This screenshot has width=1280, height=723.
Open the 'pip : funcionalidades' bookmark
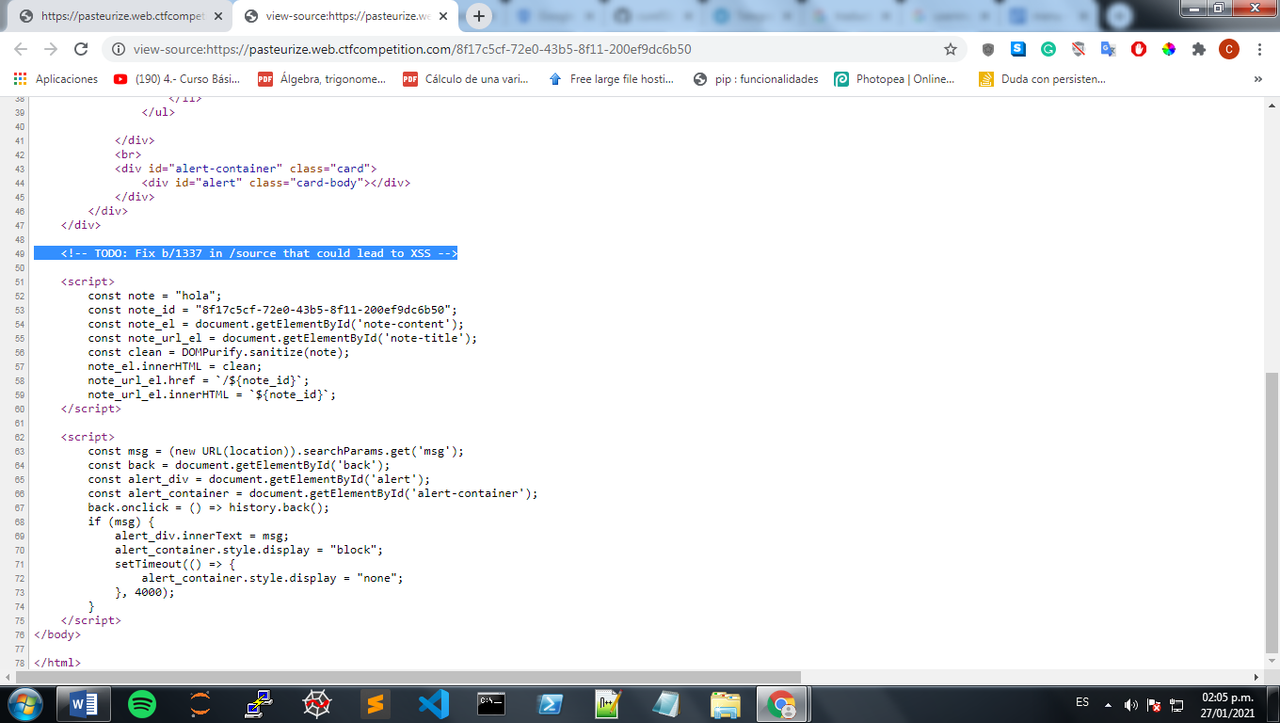(x=756, y=79)
